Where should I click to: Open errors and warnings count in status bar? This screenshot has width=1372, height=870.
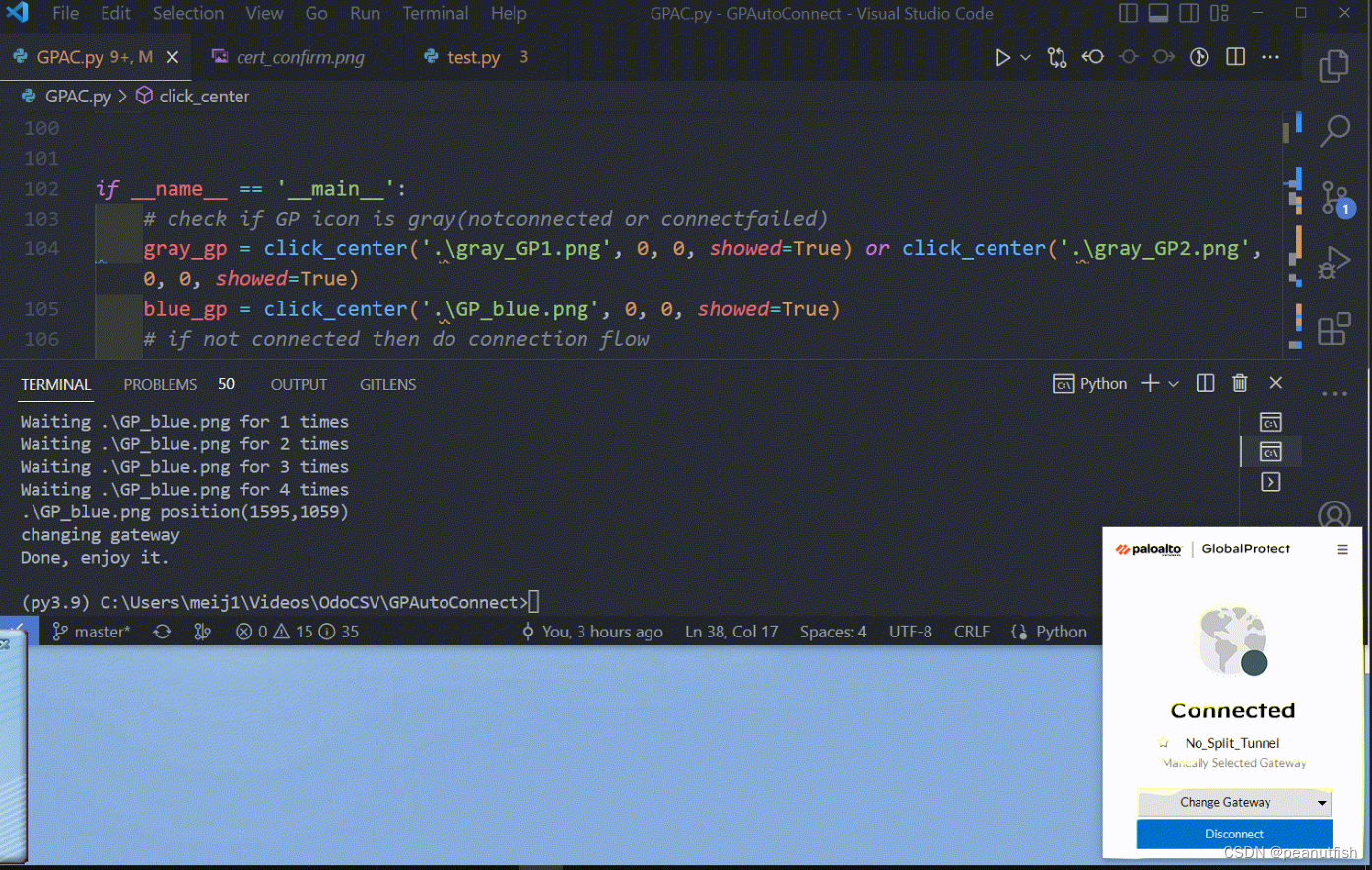click(x=297, y=632)
